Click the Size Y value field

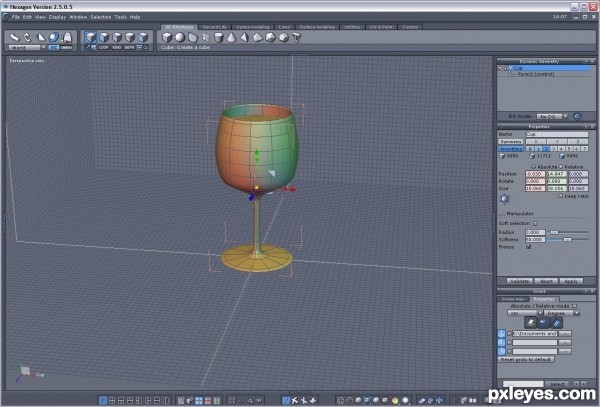[556, 189]
